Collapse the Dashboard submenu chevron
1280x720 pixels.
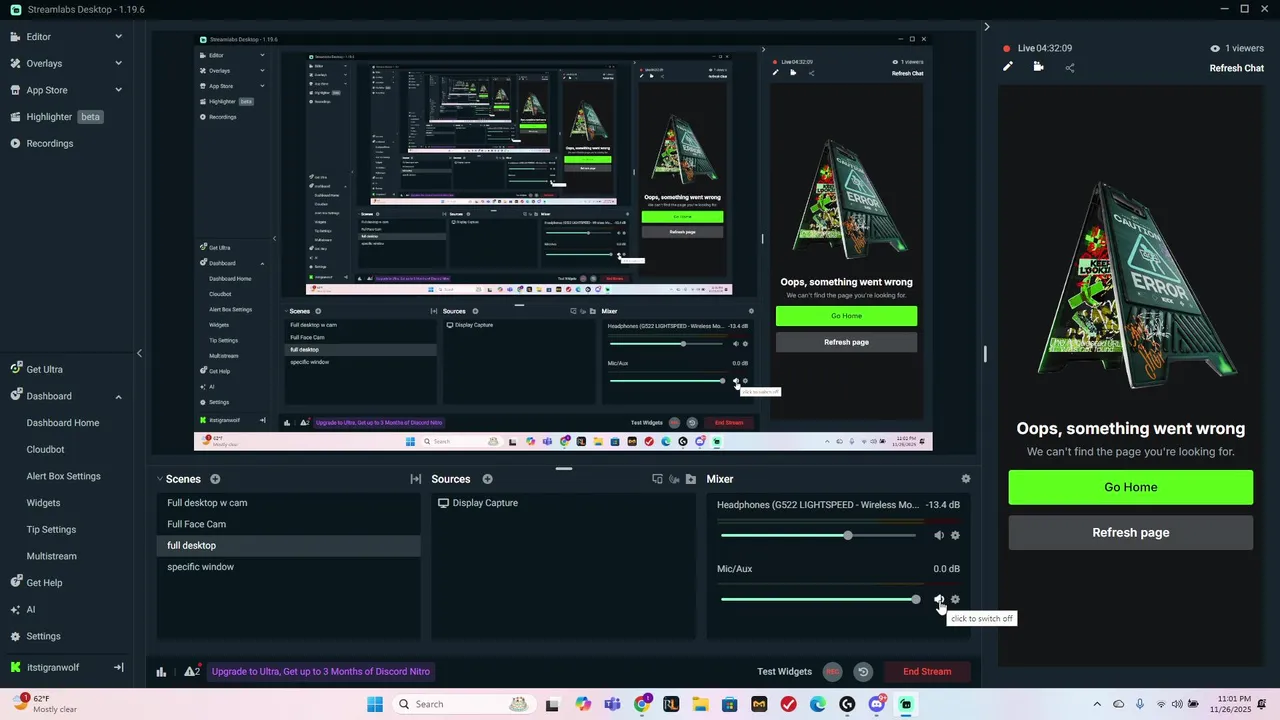click(118, 396)
